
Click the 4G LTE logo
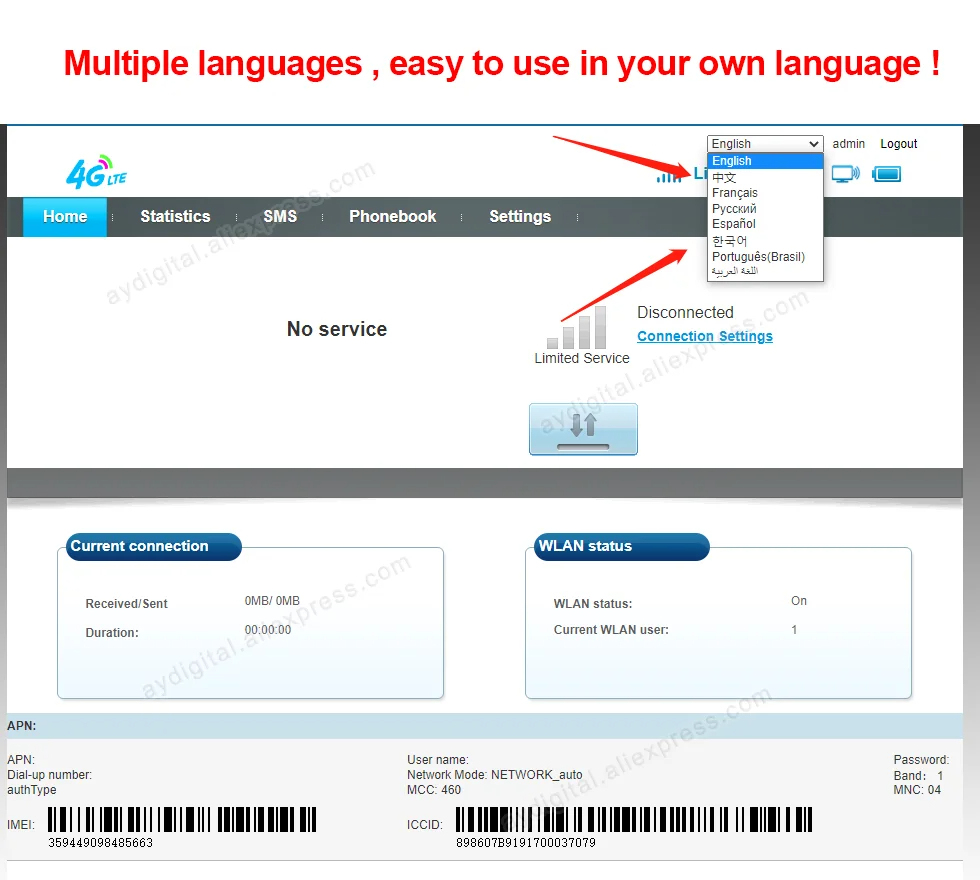pyautogui.click(x=96, y=172)
